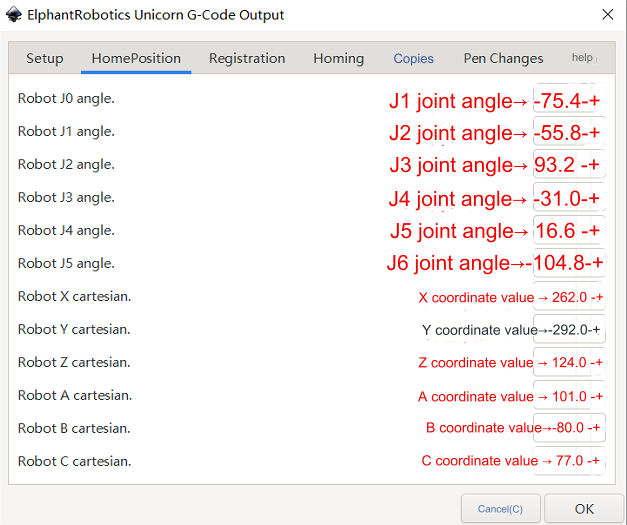This screenshot has height=525, width=627.
Task: Click the Robot J0 angle value field
Action: click(x=569, y=100)
